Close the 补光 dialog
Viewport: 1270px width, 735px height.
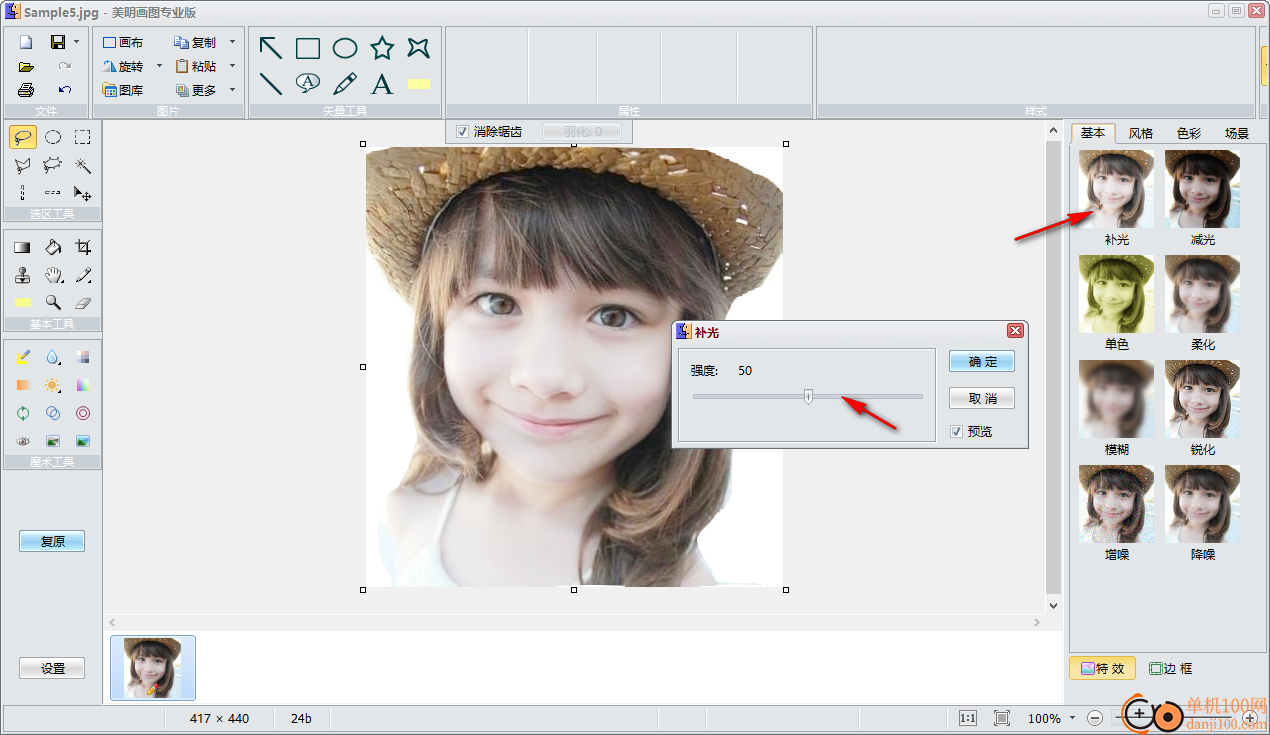click(1015, 331)
